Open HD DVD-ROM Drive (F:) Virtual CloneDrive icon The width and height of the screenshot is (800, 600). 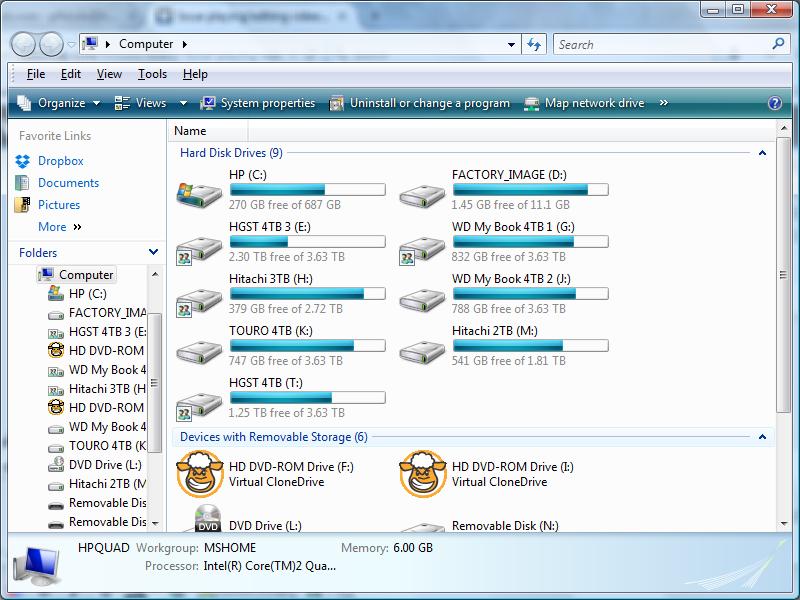click(199, 474)
